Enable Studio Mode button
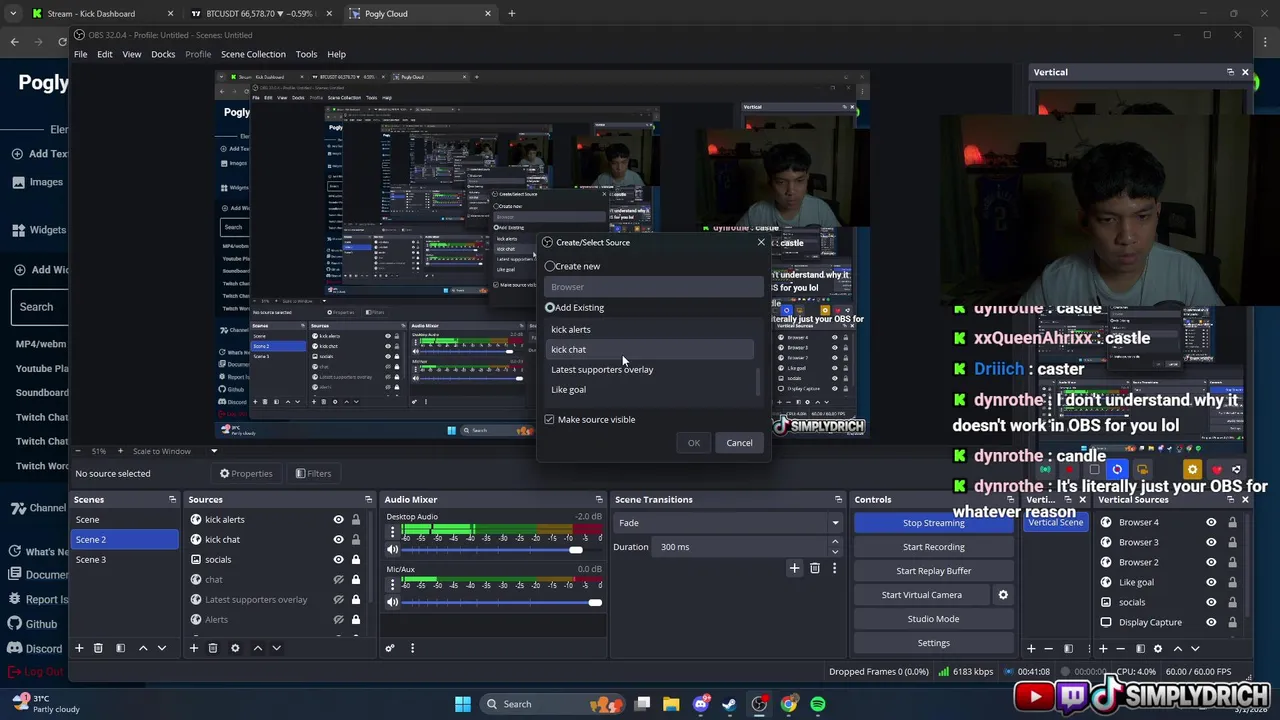 click(x=933, y=619)
